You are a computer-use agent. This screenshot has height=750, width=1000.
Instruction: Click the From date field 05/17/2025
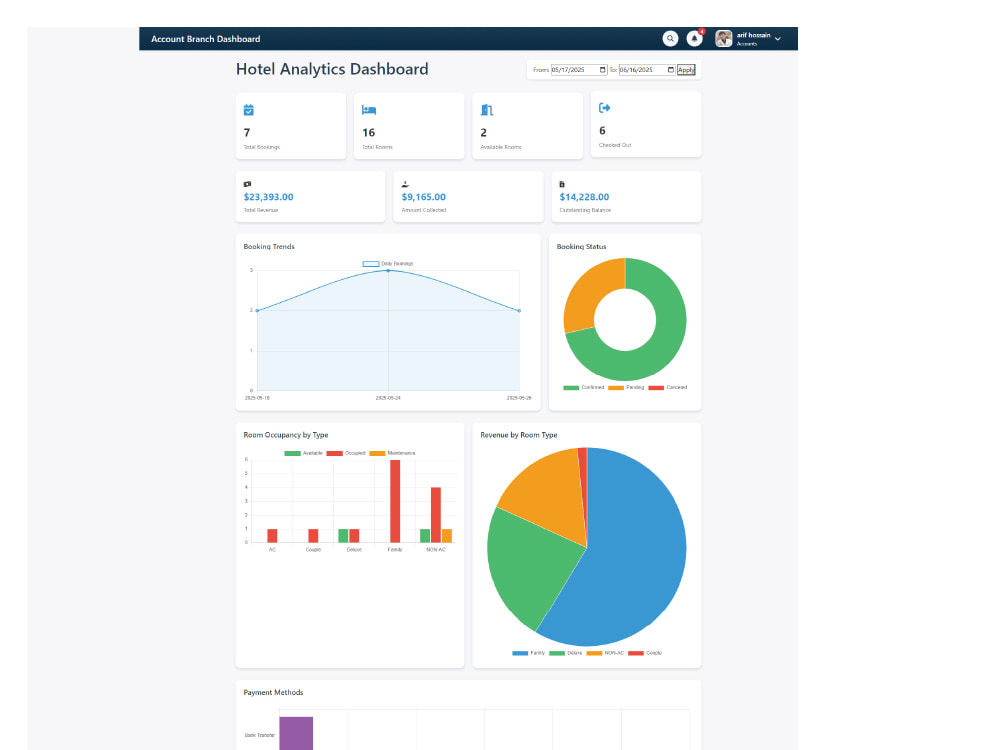579,70
